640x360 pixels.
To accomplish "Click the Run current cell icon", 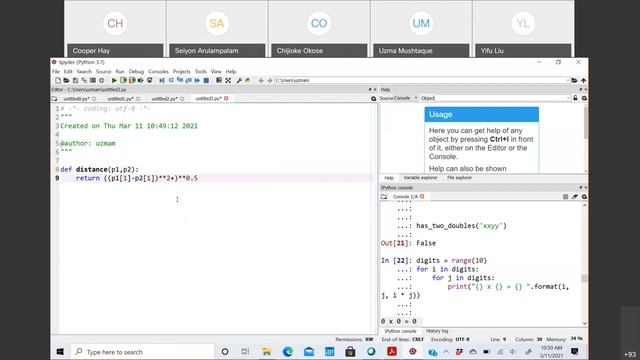I will click(123, 80).
